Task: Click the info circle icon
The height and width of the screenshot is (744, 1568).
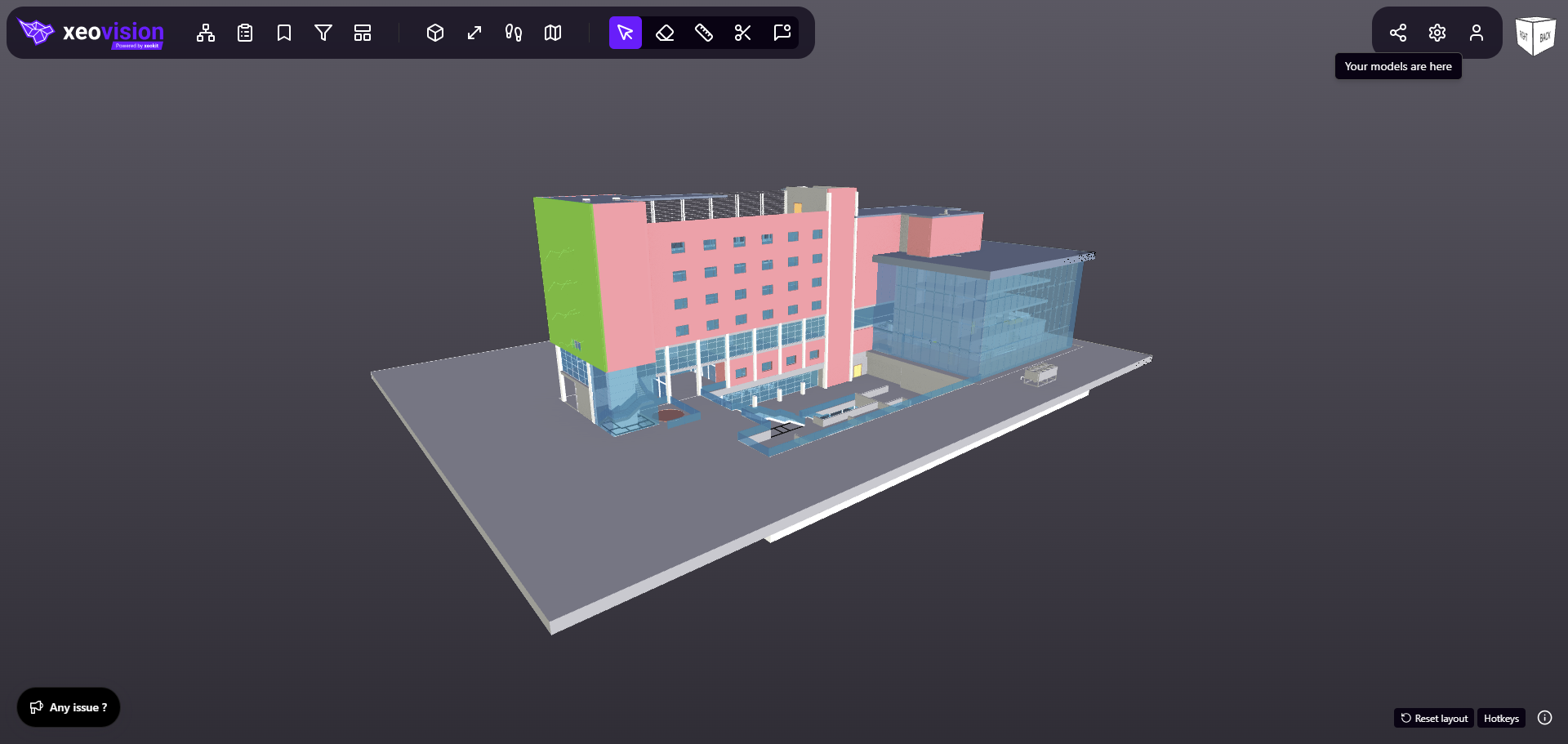Action: (x=1544, y=717)
